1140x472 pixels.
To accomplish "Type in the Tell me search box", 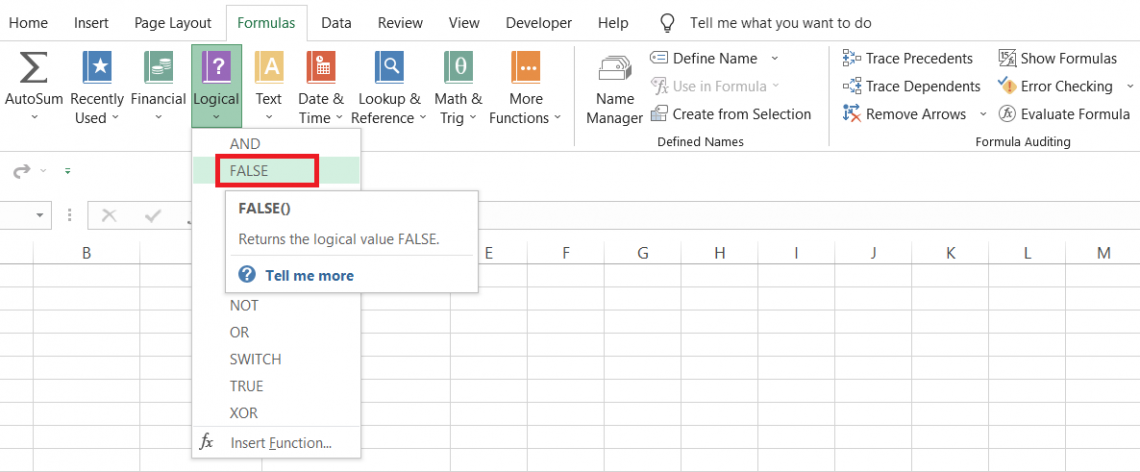I will 780,23.
